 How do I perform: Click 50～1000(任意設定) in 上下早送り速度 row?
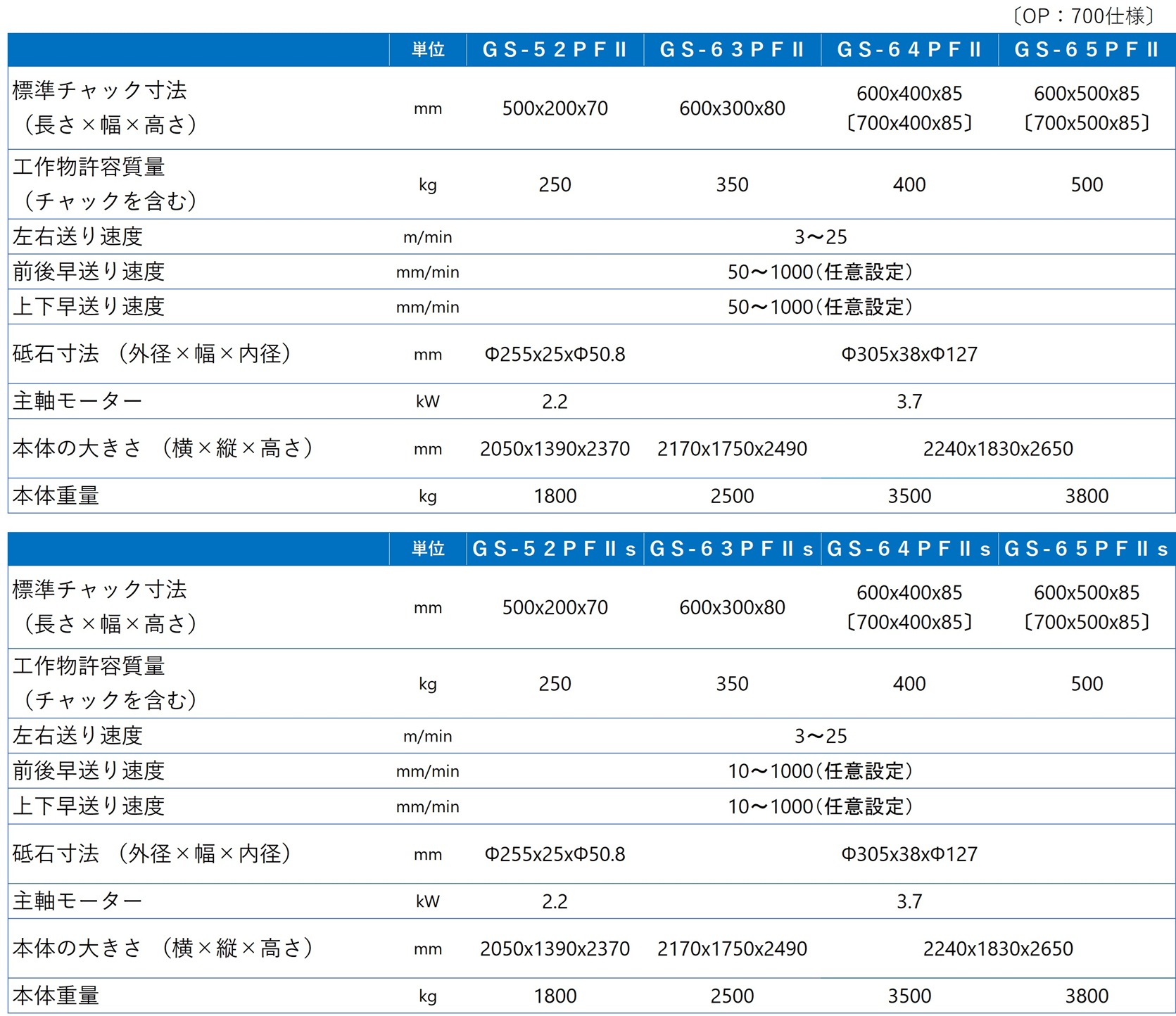[x=821, y=307]
